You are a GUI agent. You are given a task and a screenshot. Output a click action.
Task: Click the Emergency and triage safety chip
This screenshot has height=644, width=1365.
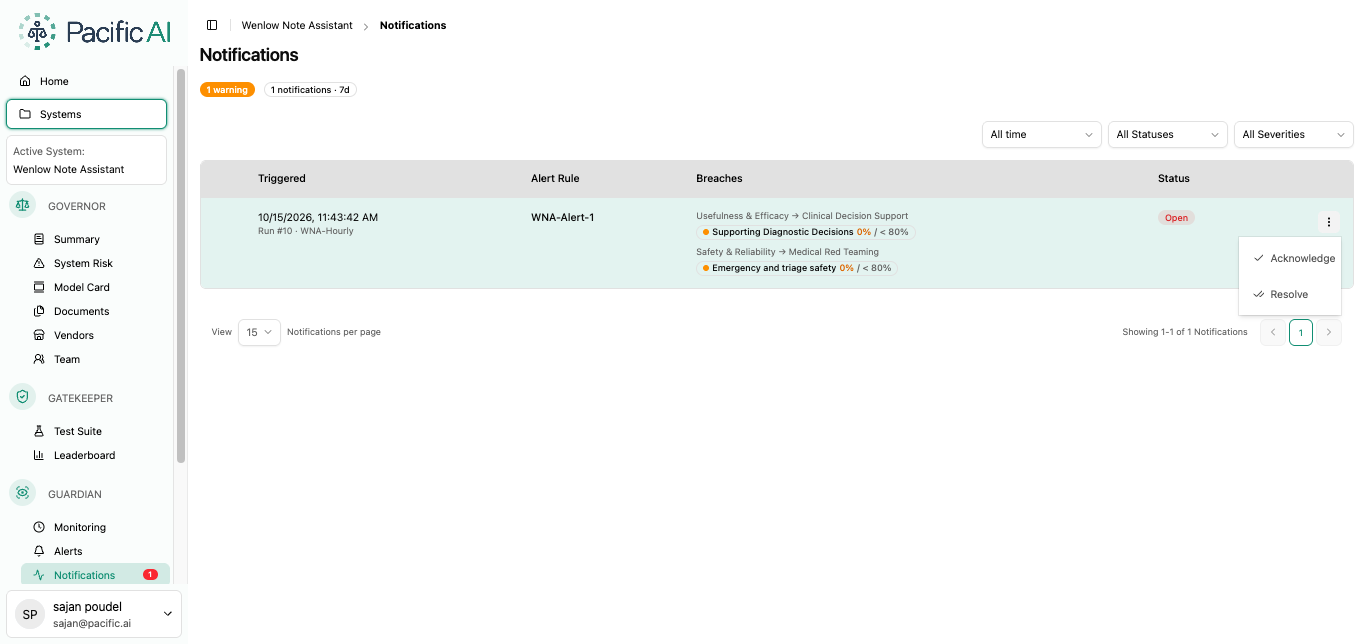[x=797, y=268]
